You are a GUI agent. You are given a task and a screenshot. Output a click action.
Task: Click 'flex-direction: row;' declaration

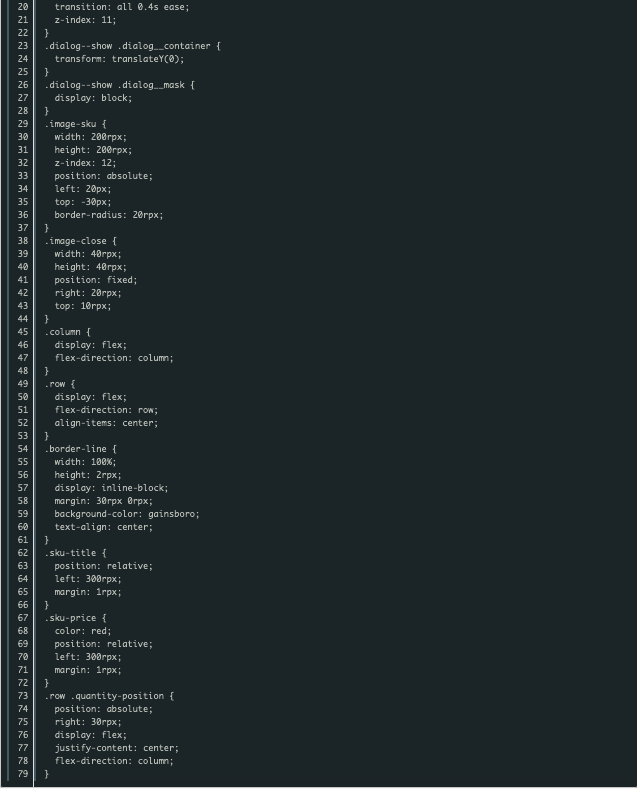point(106,410)
